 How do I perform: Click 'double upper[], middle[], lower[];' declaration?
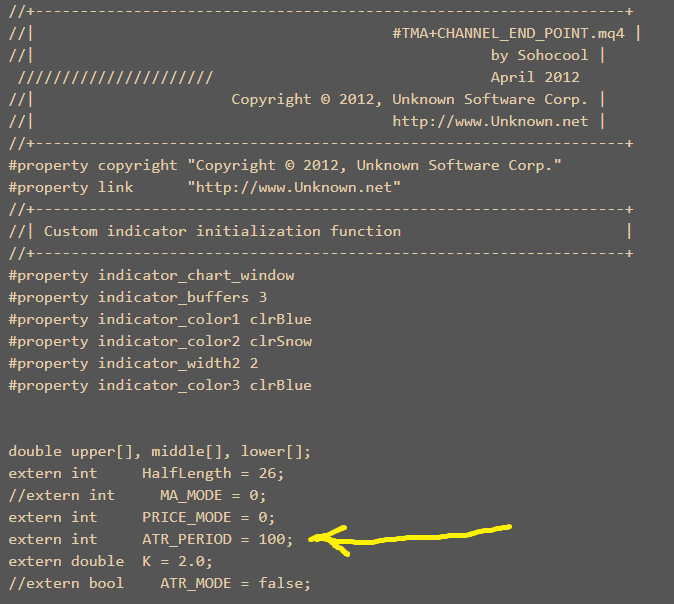[159, 451]
